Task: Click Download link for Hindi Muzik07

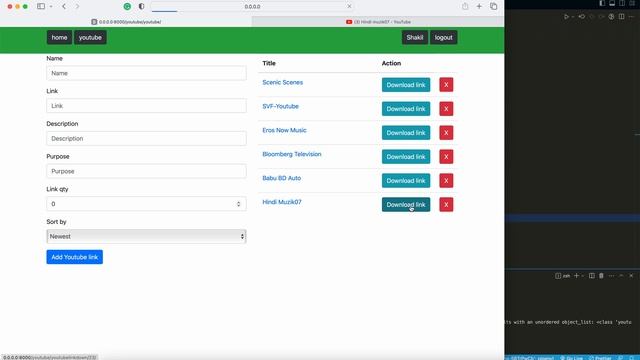Action: pyautogui.click(x=406, y=204)
